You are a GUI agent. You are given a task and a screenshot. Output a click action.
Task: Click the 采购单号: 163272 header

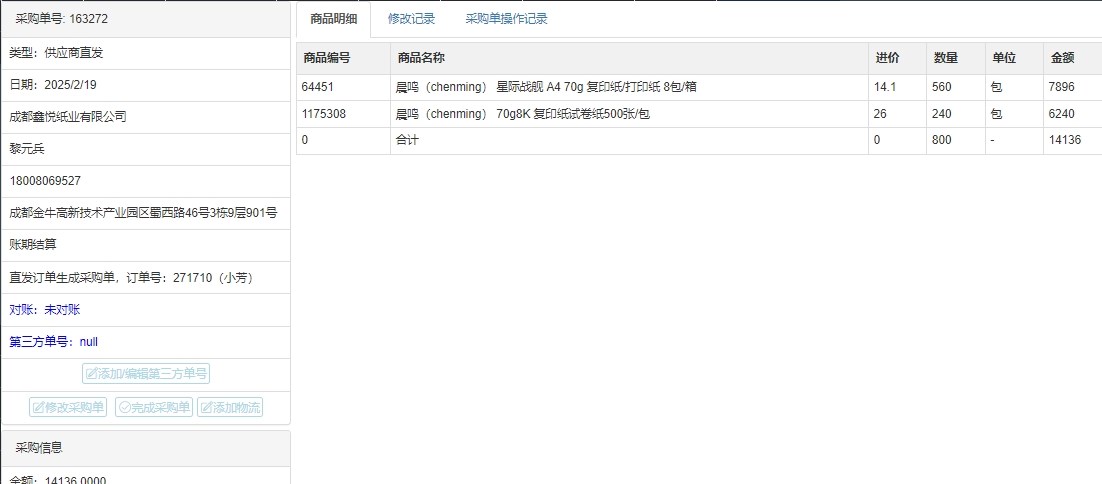pyautogui.click(x=145, y=19)
